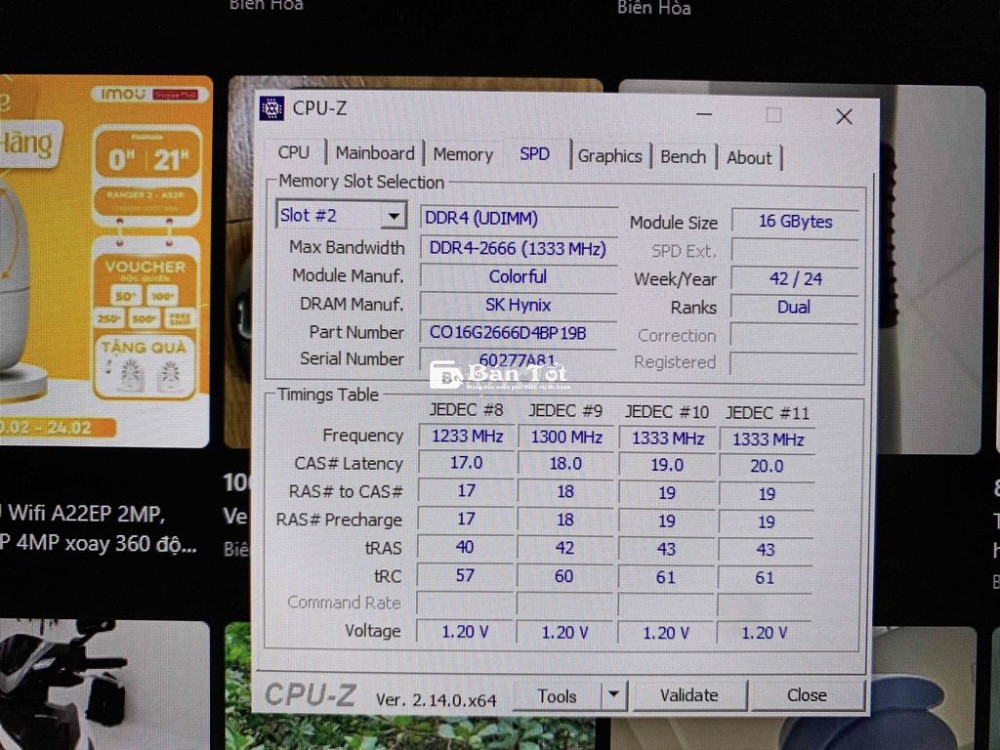Click the tRC value 57 cell

coord(465,575)
